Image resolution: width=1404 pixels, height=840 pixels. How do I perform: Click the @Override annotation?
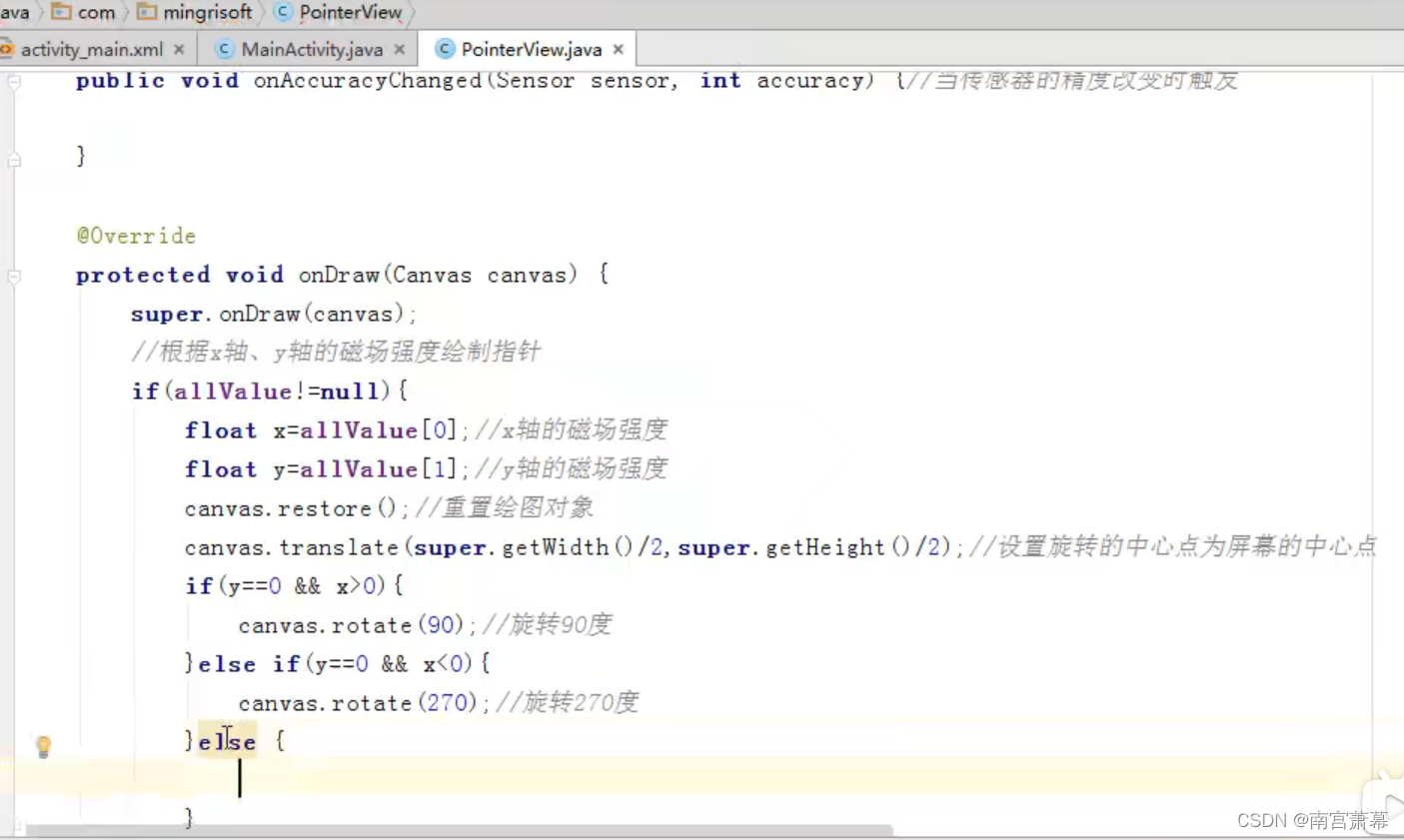pyautogui.click(x=136, y=236)
